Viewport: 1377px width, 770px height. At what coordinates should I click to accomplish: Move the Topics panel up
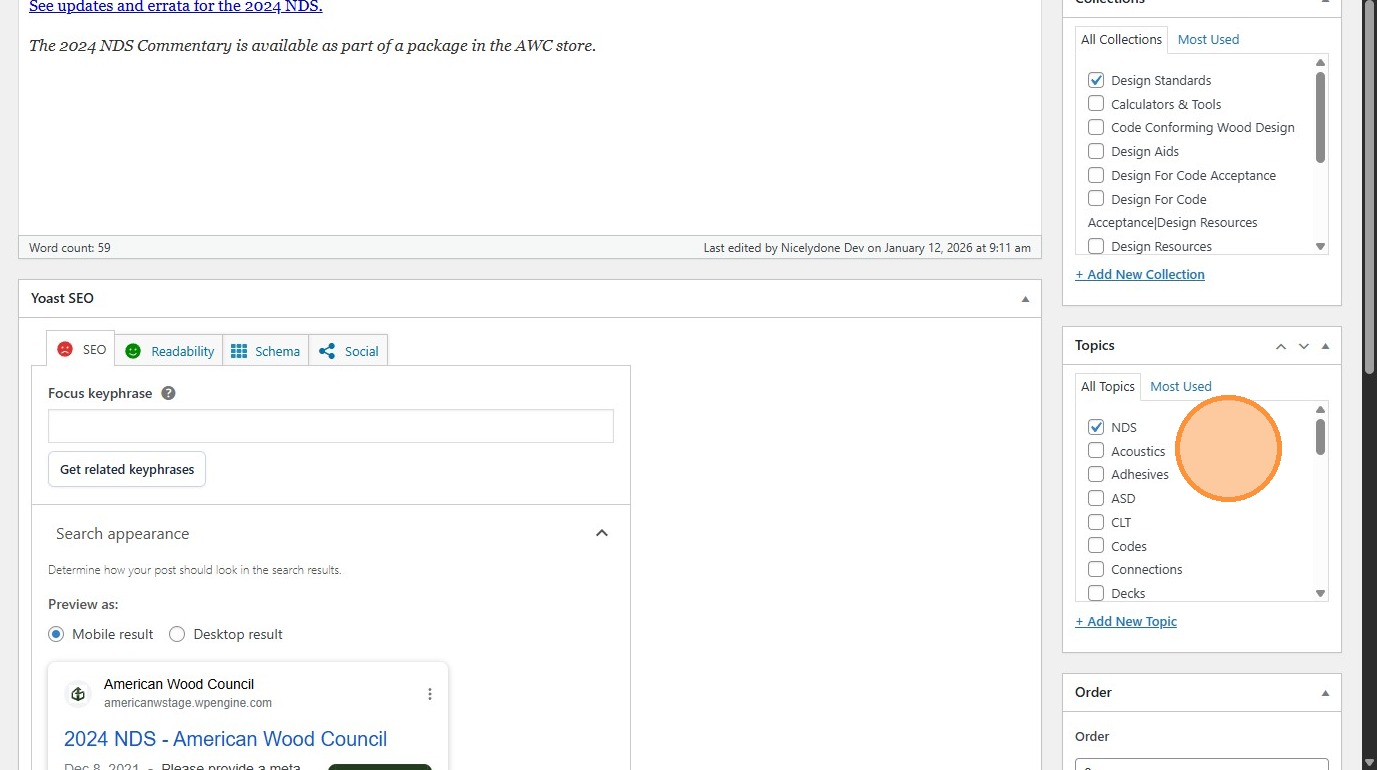1281,346
